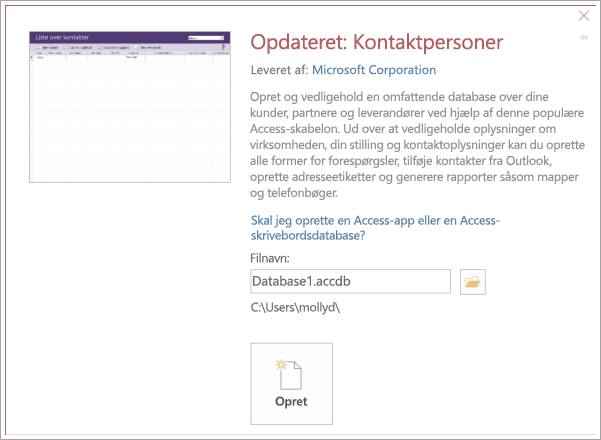Click the Liste over kontakter template thumbnail
This screenshot has width=601, height=440.
[130, 107]
